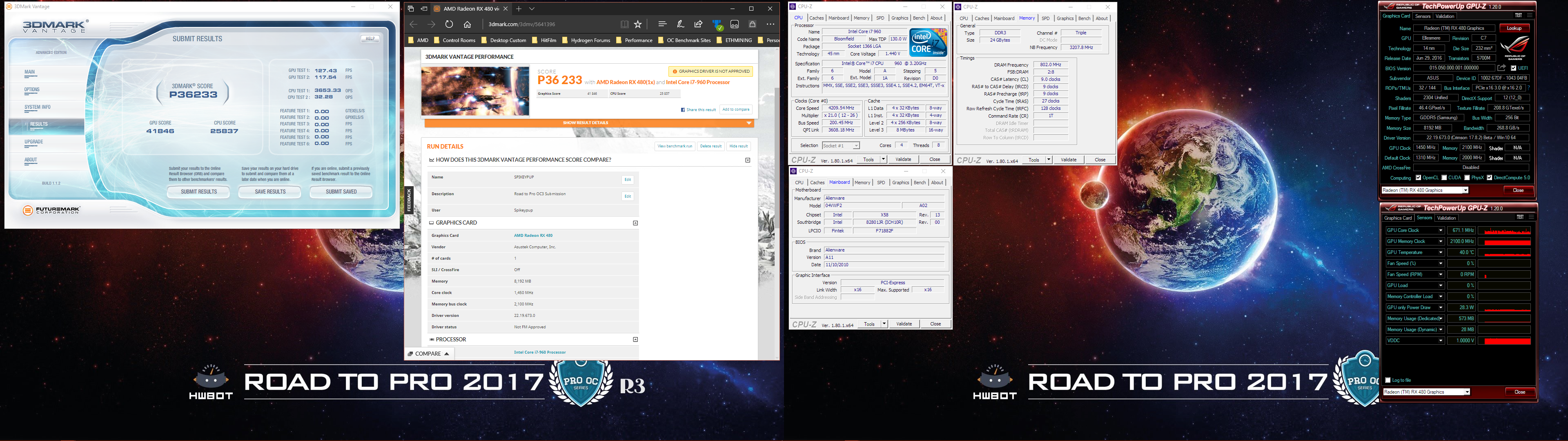The image size is (1568, 441).
Task: Open the ETHMINING favorites folder
Action: 734,40
